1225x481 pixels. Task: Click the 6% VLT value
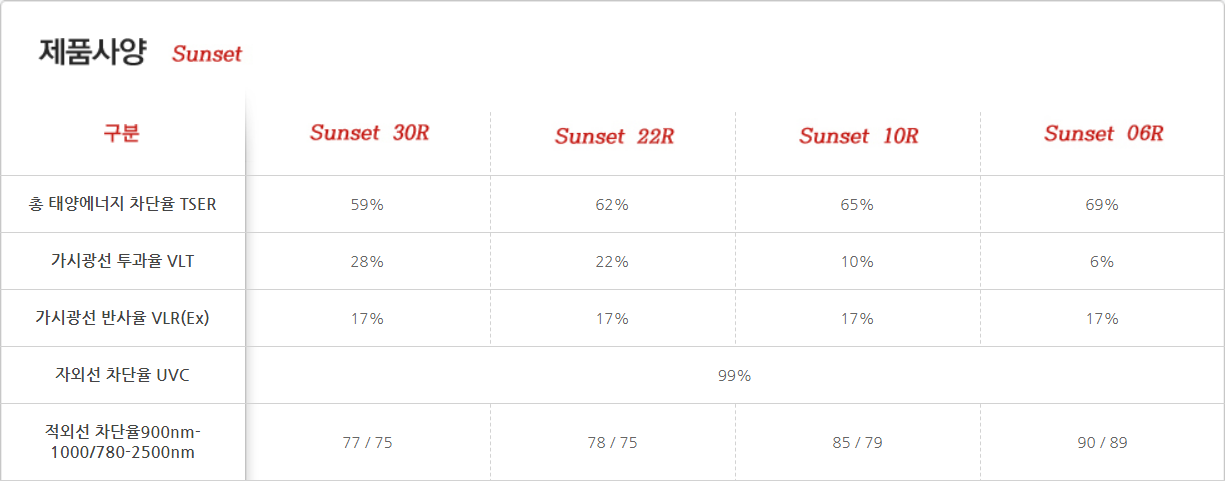coord(1102,262)
